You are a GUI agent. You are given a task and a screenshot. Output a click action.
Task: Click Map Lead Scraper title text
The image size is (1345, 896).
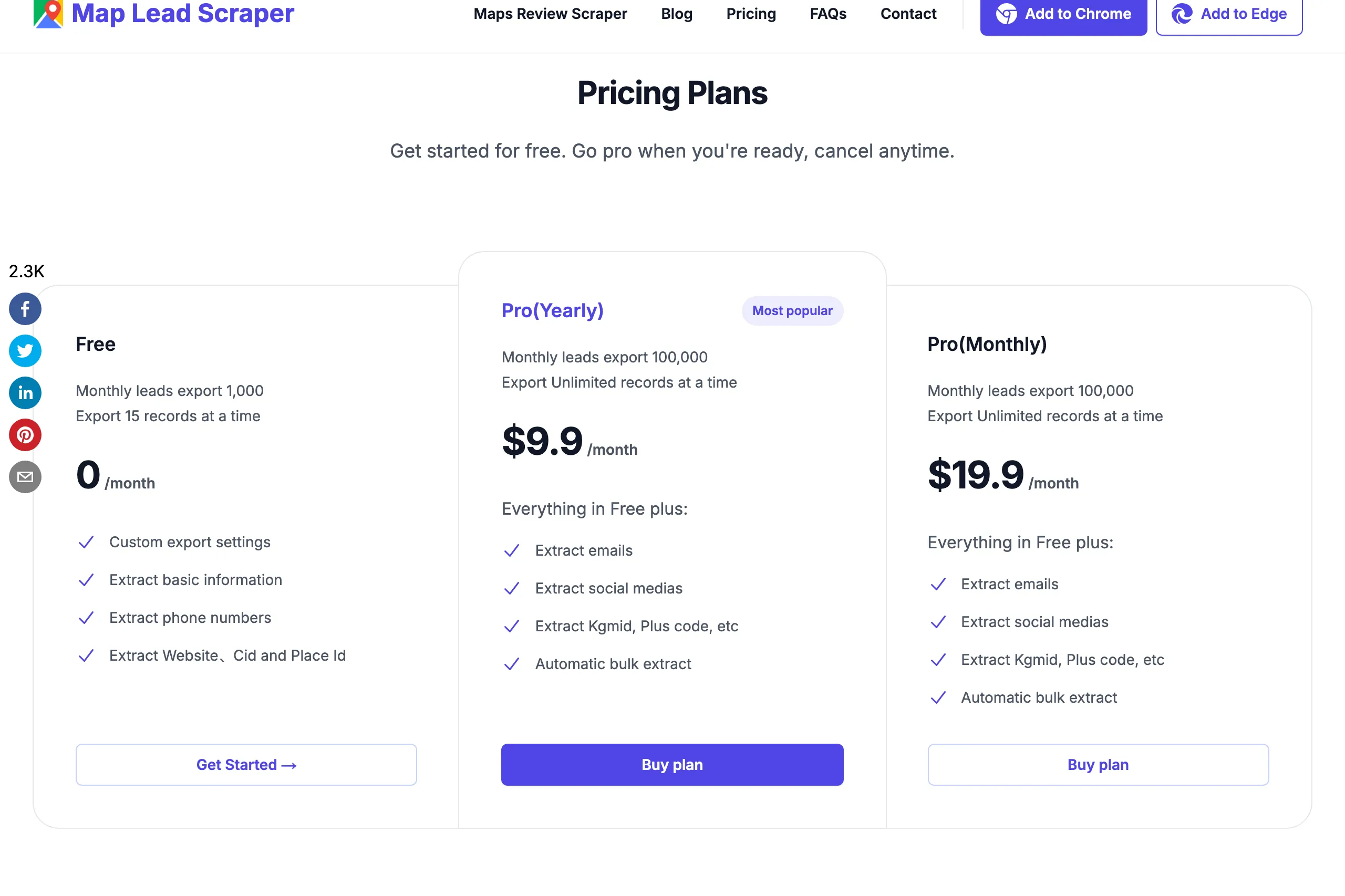coord(182,13)
